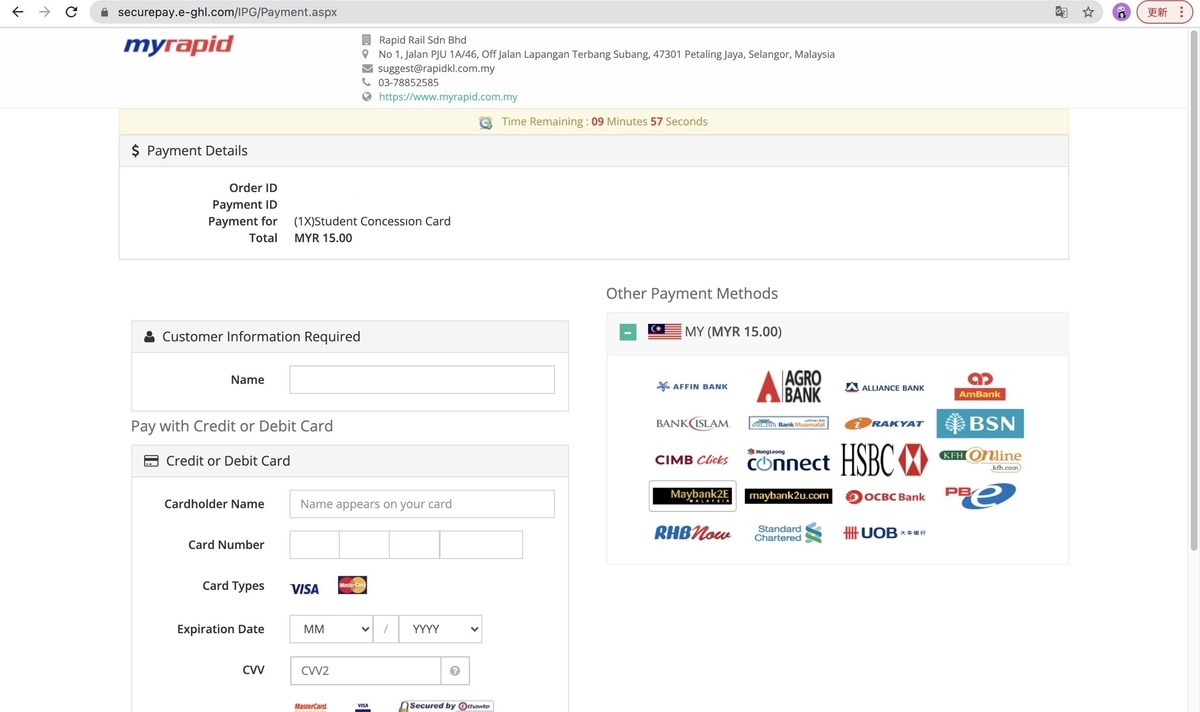This screenshot has width=1200, height=712.
Task: Choose AmBank logo
Action: [x=980, y=386]
